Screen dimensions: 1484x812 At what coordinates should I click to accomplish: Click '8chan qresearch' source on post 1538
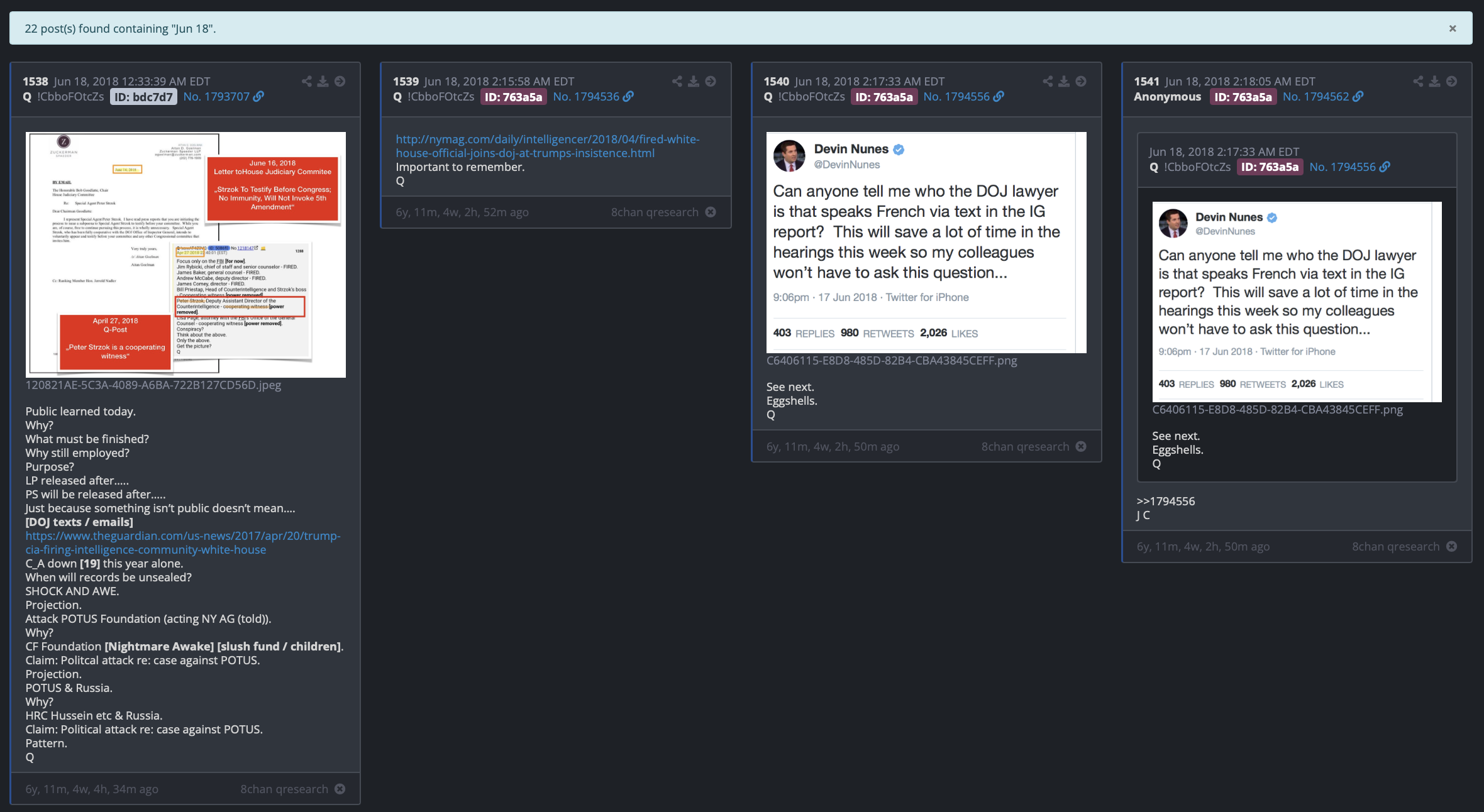pyautogui.click(x=284, y=789)
